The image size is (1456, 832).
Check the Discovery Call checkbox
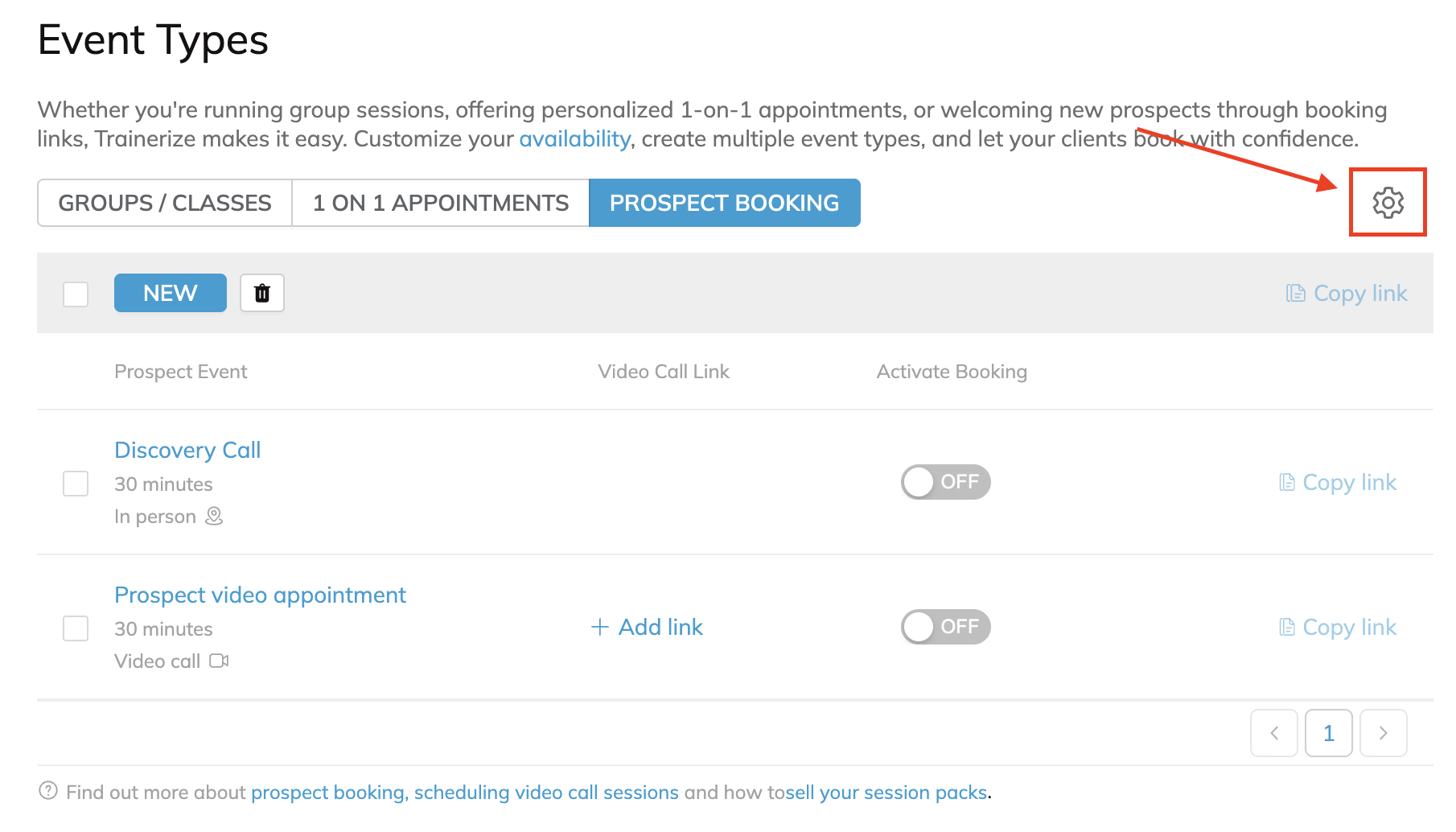click(75, 484)
